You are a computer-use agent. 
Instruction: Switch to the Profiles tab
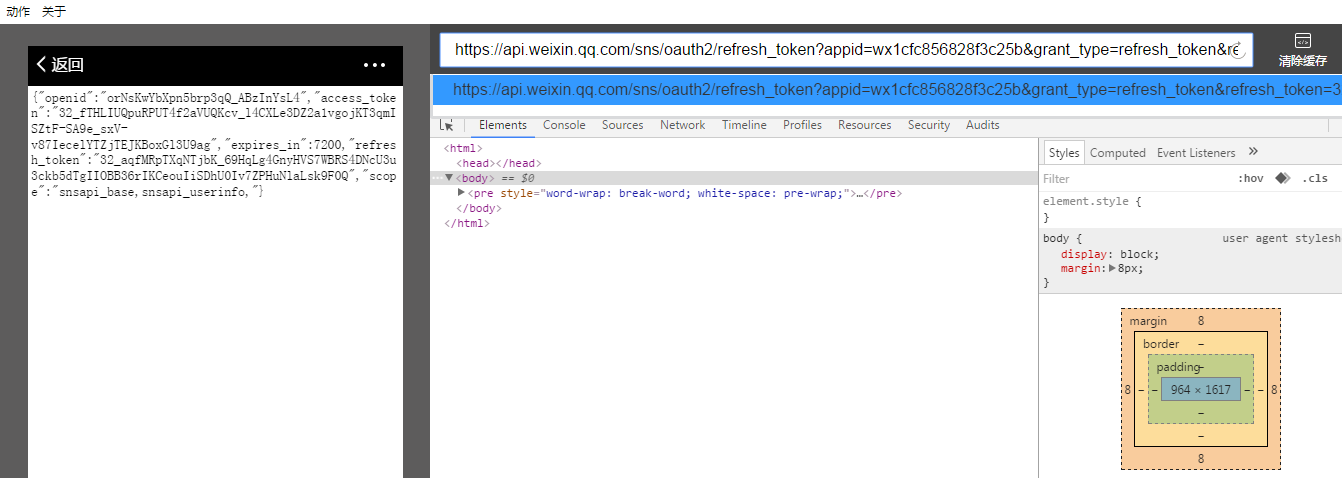pyautogui.click(x=802, y=125)
